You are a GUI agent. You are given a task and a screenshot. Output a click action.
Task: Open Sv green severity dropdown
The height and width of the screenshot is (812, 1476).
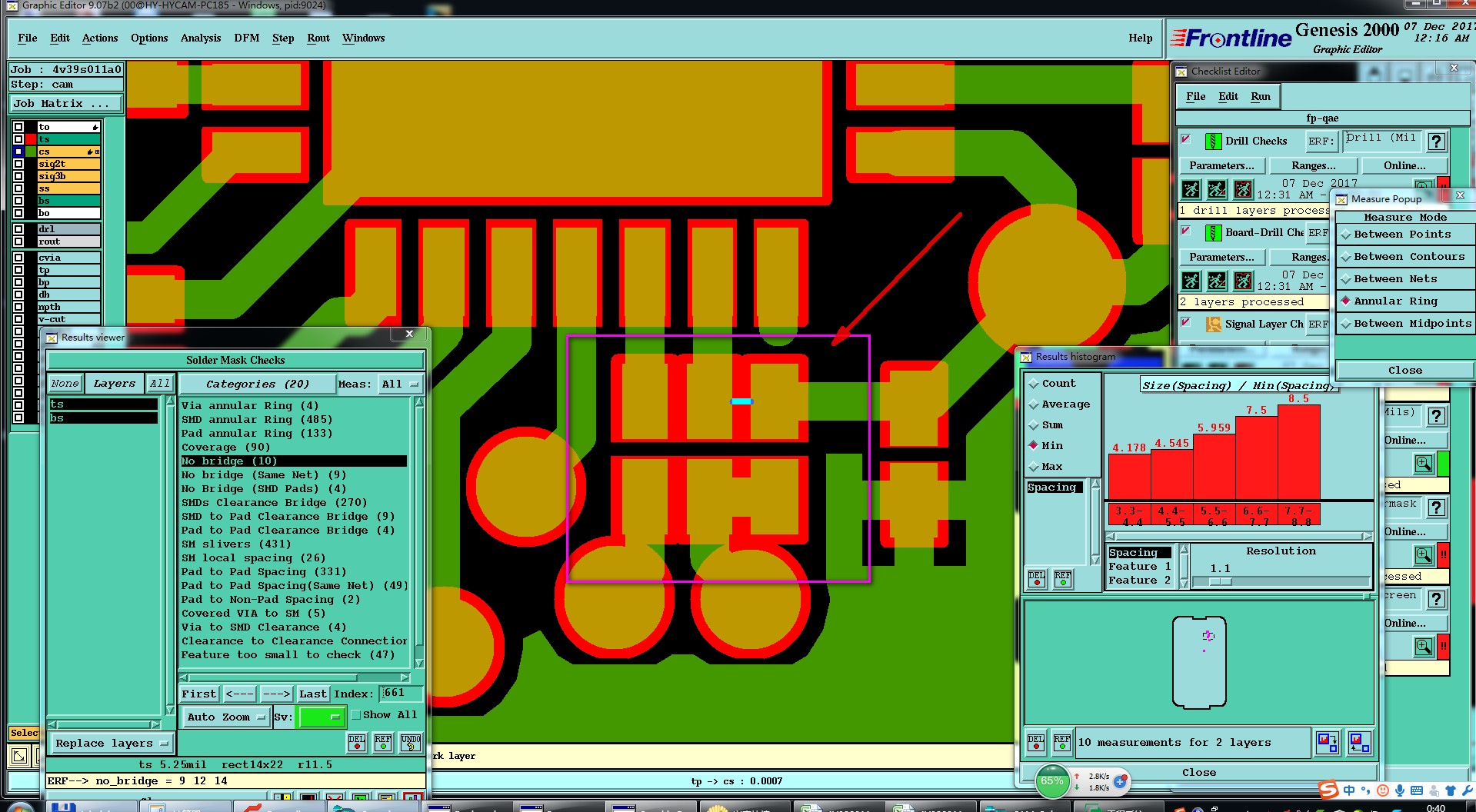coord(321,717)
